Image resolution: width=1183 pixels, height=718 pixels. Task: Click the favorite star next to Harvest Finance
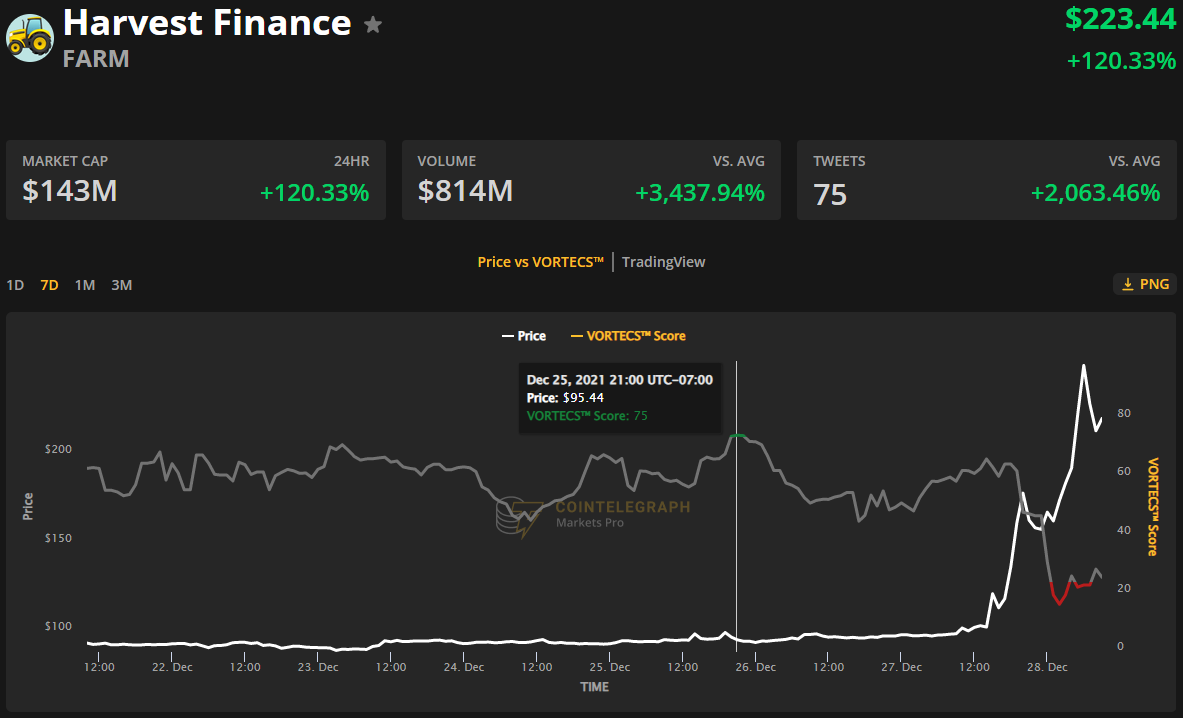click(x=373, y=25)
